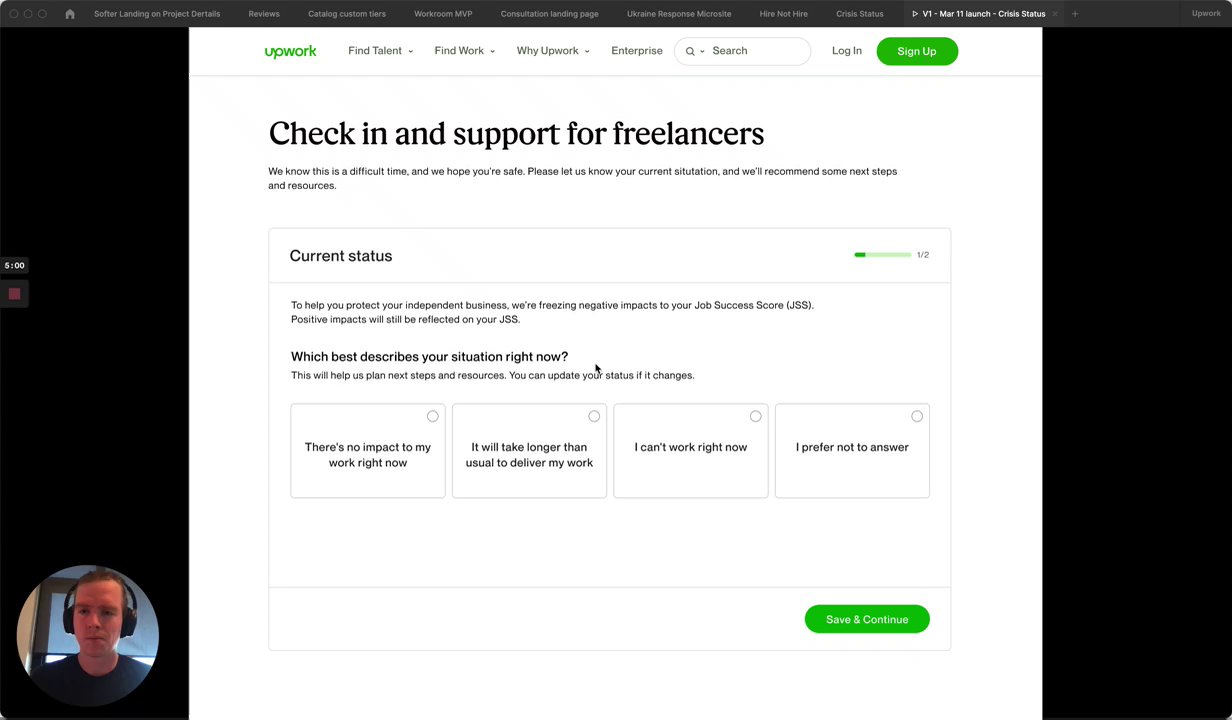This screenshot has width=1232, height=720.
Task: Click the home icon in the tab bar
Action: pyautogui.click(x=70, y=14)
